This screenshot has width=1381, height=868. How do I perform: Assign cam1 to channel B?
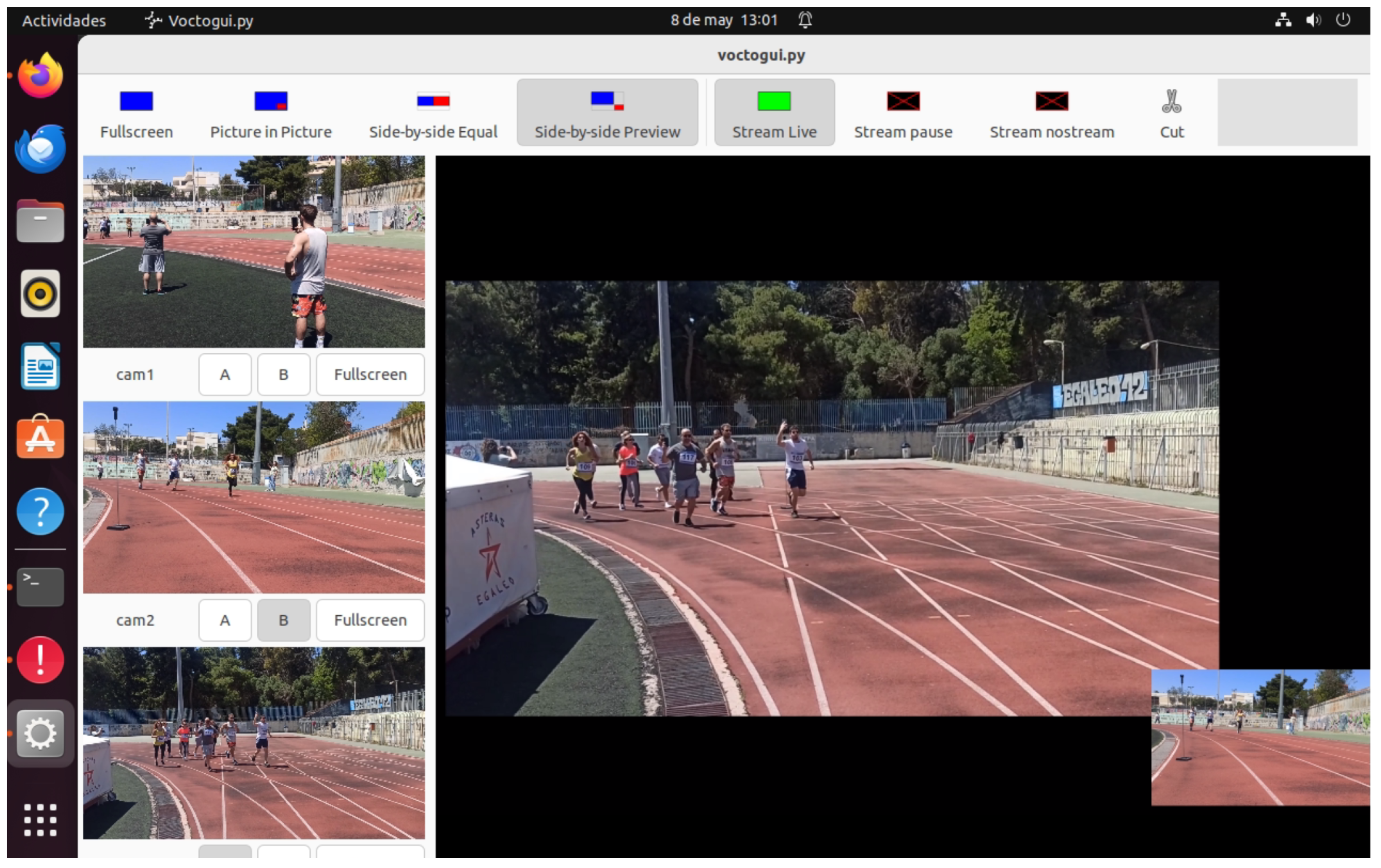pyautogui.click(x=283, y=375)
